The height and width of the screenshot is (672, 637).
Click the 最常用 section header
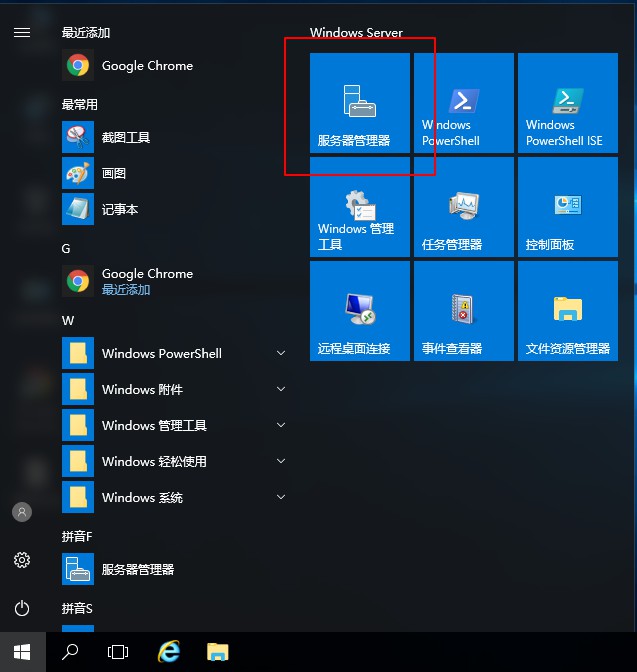pyautogui.click(x=80, y=105)
